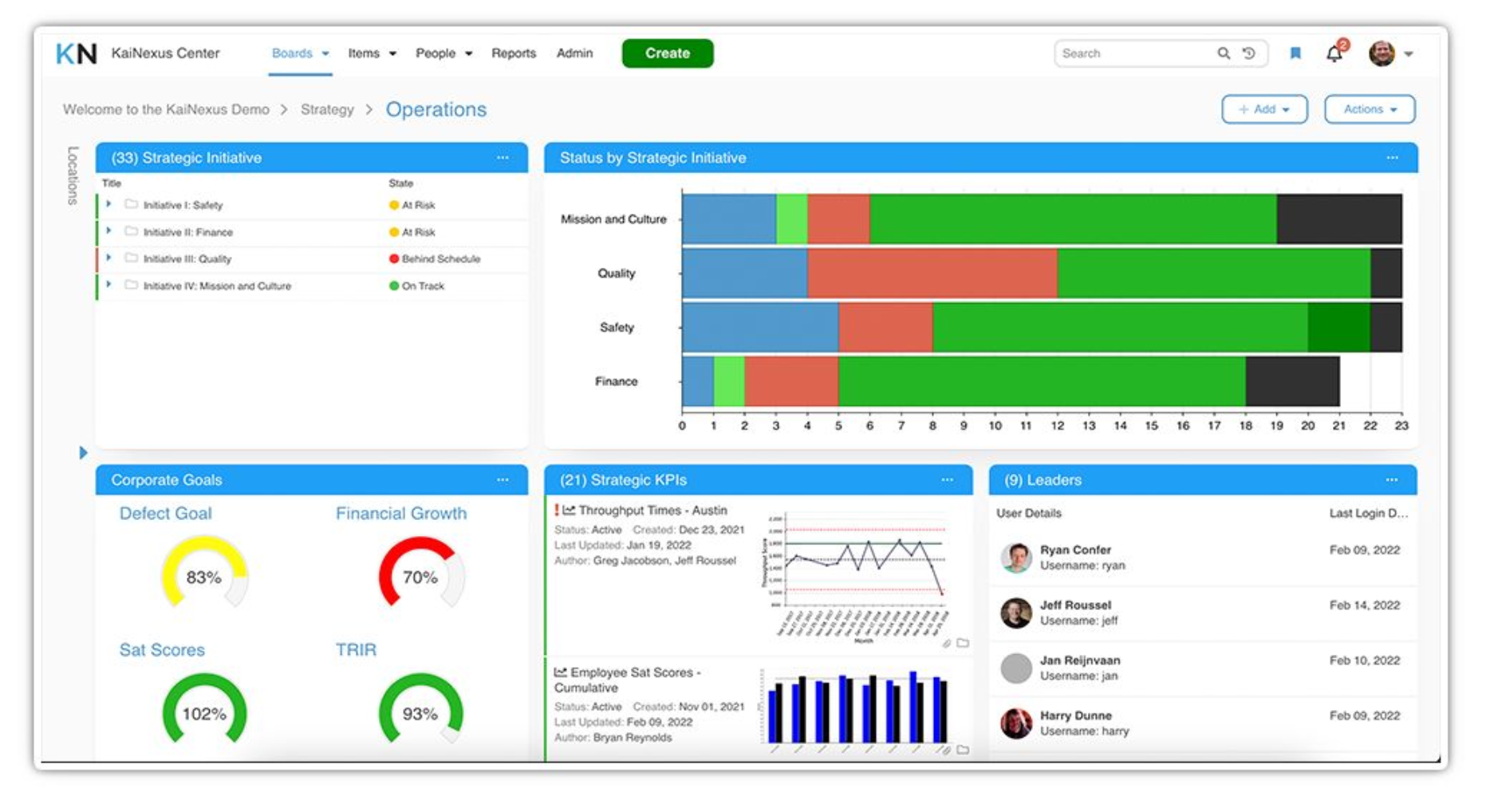
Task: Open the attachment paperclip on Throughput Times chart
Action: click(946, 644)
